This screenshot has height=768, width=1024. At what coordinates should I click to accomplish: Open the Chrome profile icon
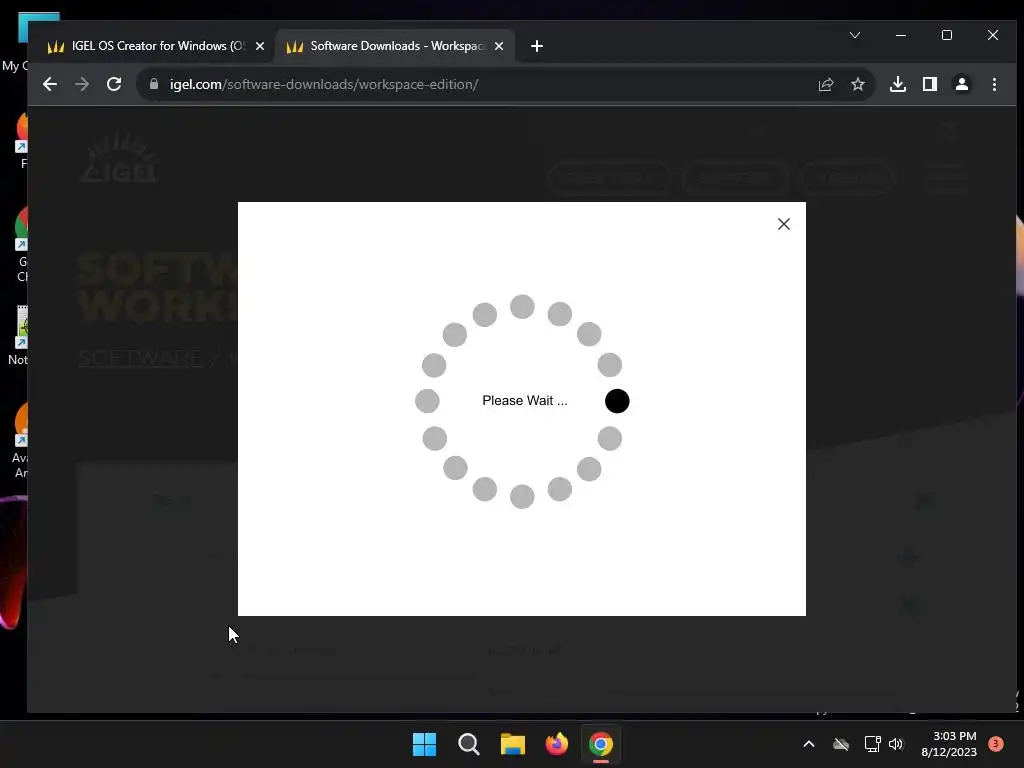click(x=962, y=84)
